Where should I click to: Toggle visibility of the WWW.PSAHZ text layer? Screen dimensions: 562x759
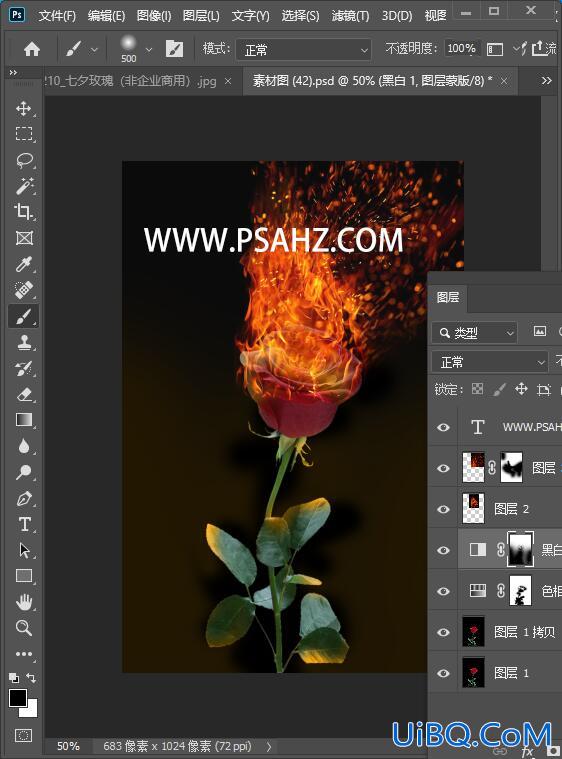point(443,427)
